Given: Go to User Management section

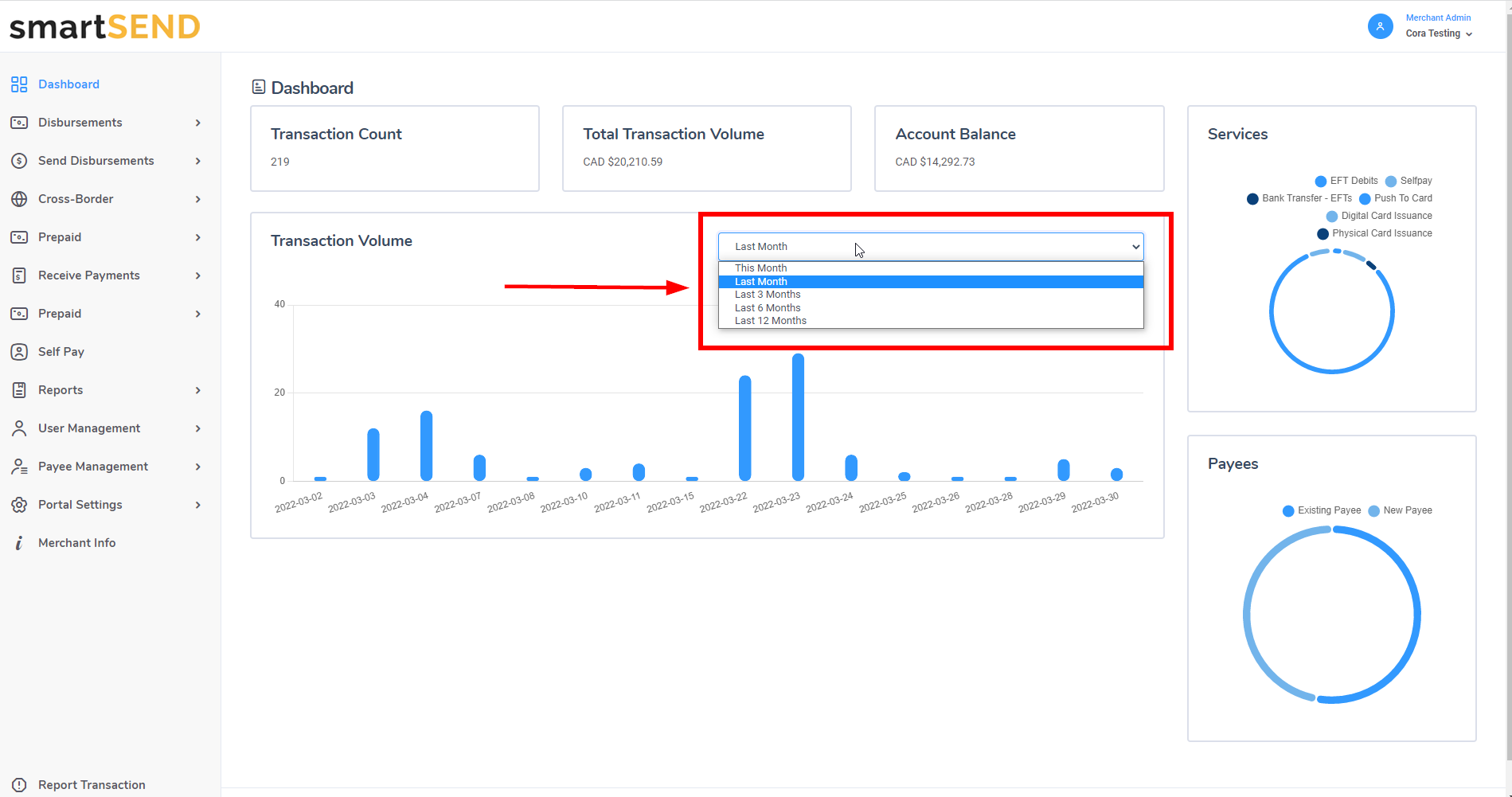Looking at the screenshot, I should [89, 428].
